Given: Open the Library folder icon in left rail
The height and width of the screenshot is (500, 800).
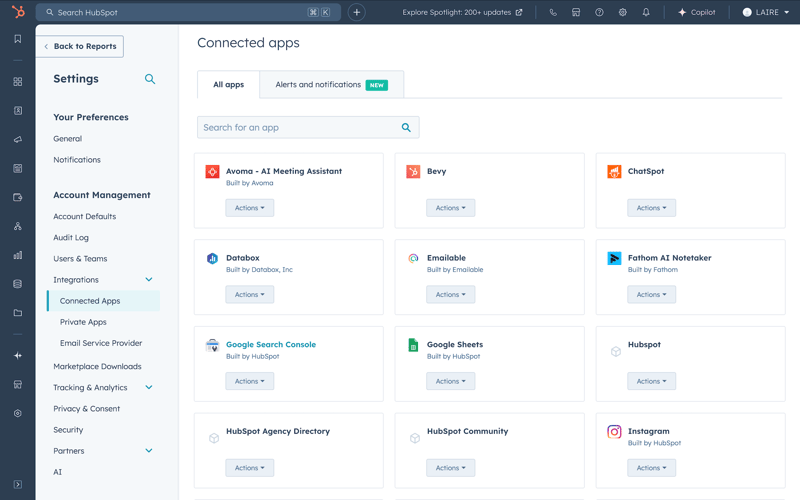Looking at the screenshot, I should pyautogui.click(x=18, y=313).
